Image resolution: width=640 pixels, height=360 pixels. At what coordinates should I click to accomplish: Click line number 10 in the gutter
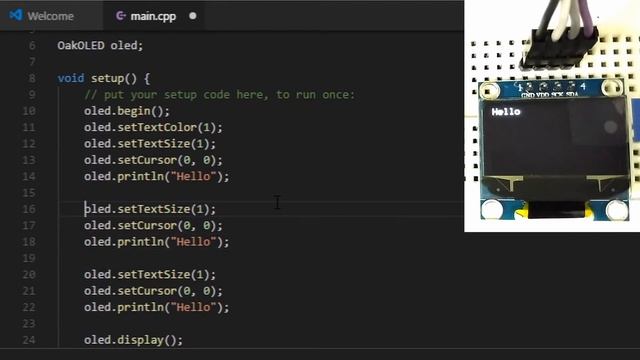[x=29, y=111]
